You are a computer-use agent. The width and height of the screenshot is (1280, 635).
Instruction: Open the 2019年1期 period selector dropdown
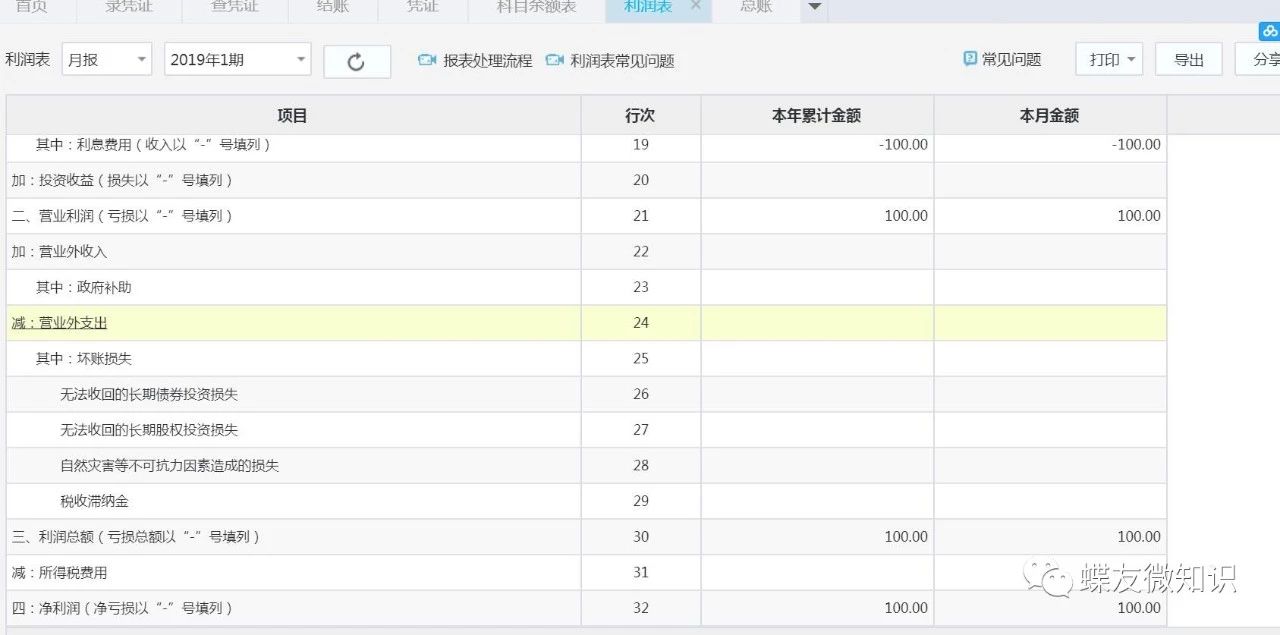point(237,59)
